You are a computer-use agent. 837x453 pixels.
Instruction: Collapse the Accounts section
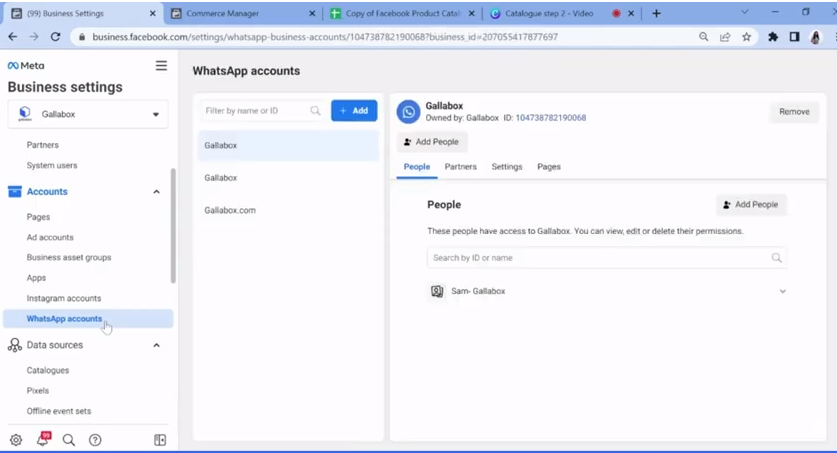tap(156, 192)
